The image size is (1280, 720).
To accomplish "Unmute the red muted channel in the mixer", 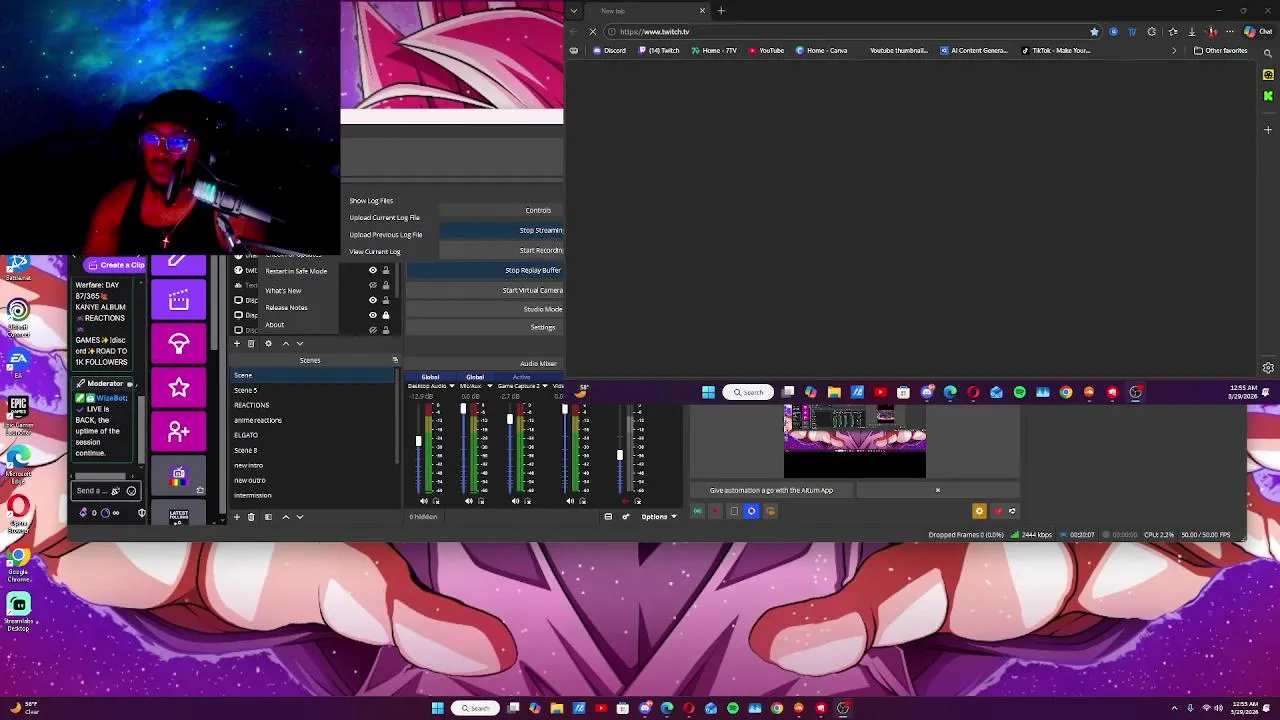I will tap(625, 501).
